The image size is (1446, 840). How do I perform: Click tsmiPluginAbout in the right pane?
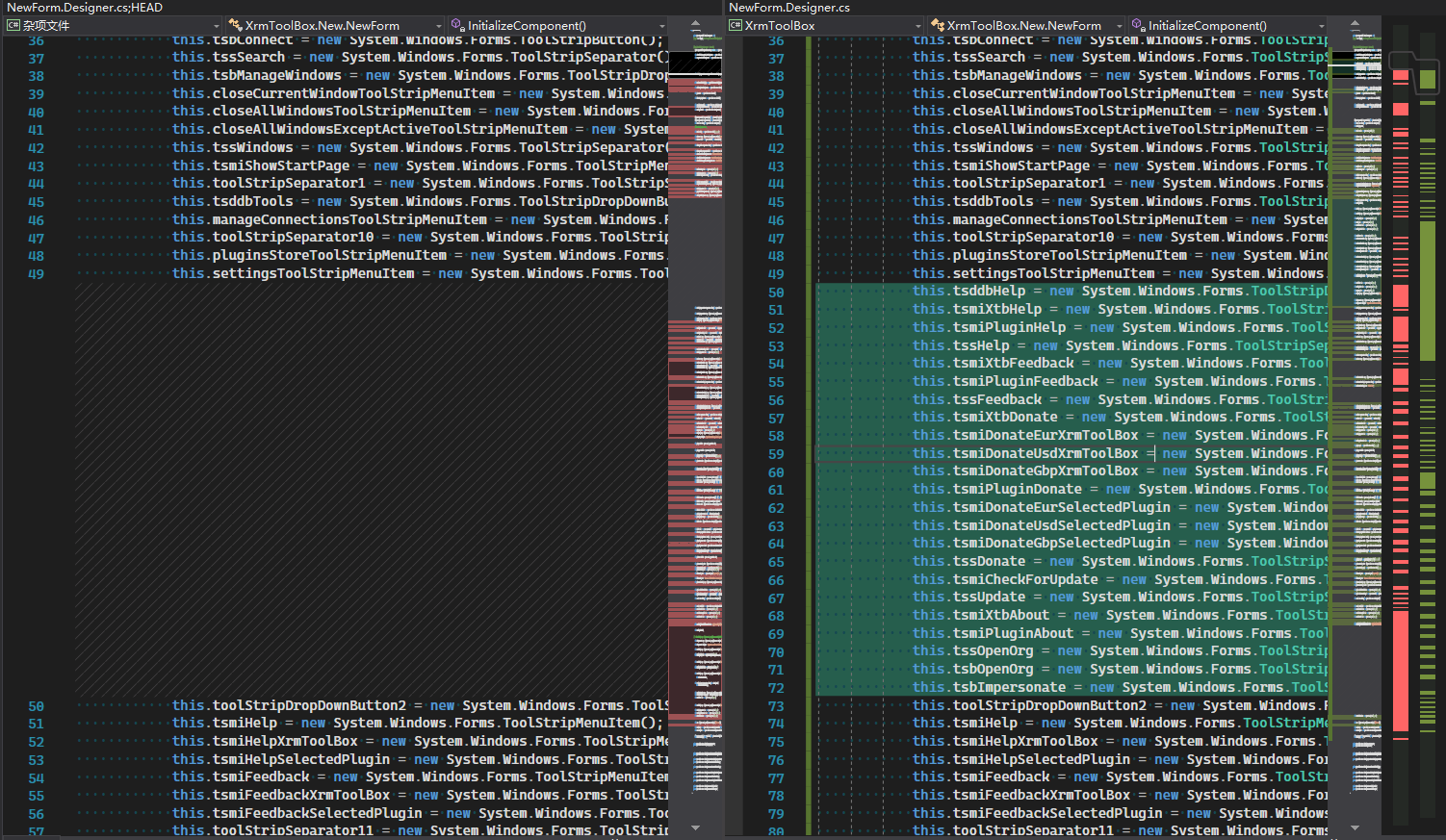pos(1013,634)
